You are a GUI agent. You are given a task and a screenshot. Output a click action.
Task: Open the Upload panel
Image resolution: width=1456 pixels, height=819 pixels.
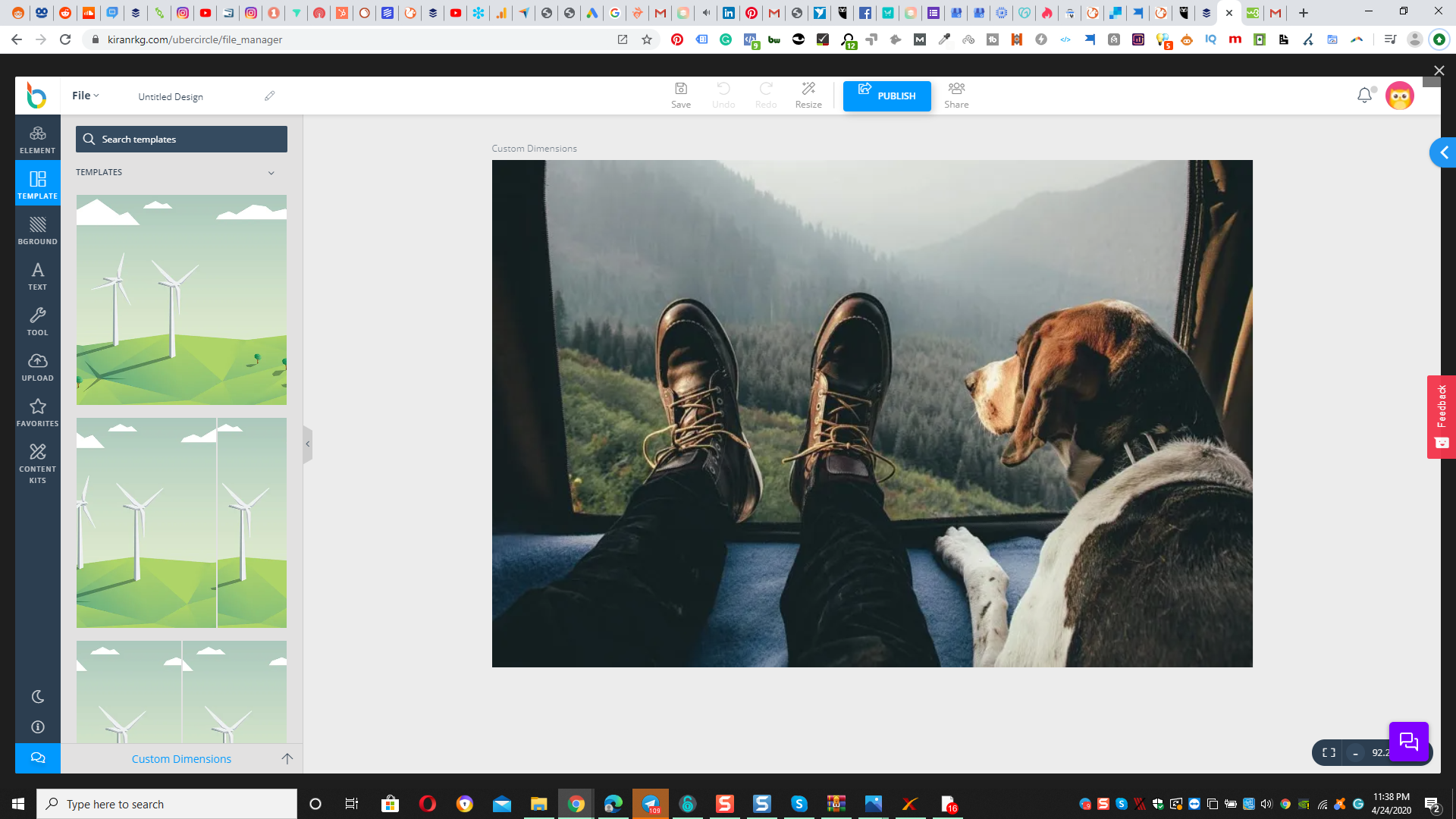click(37, 367)
